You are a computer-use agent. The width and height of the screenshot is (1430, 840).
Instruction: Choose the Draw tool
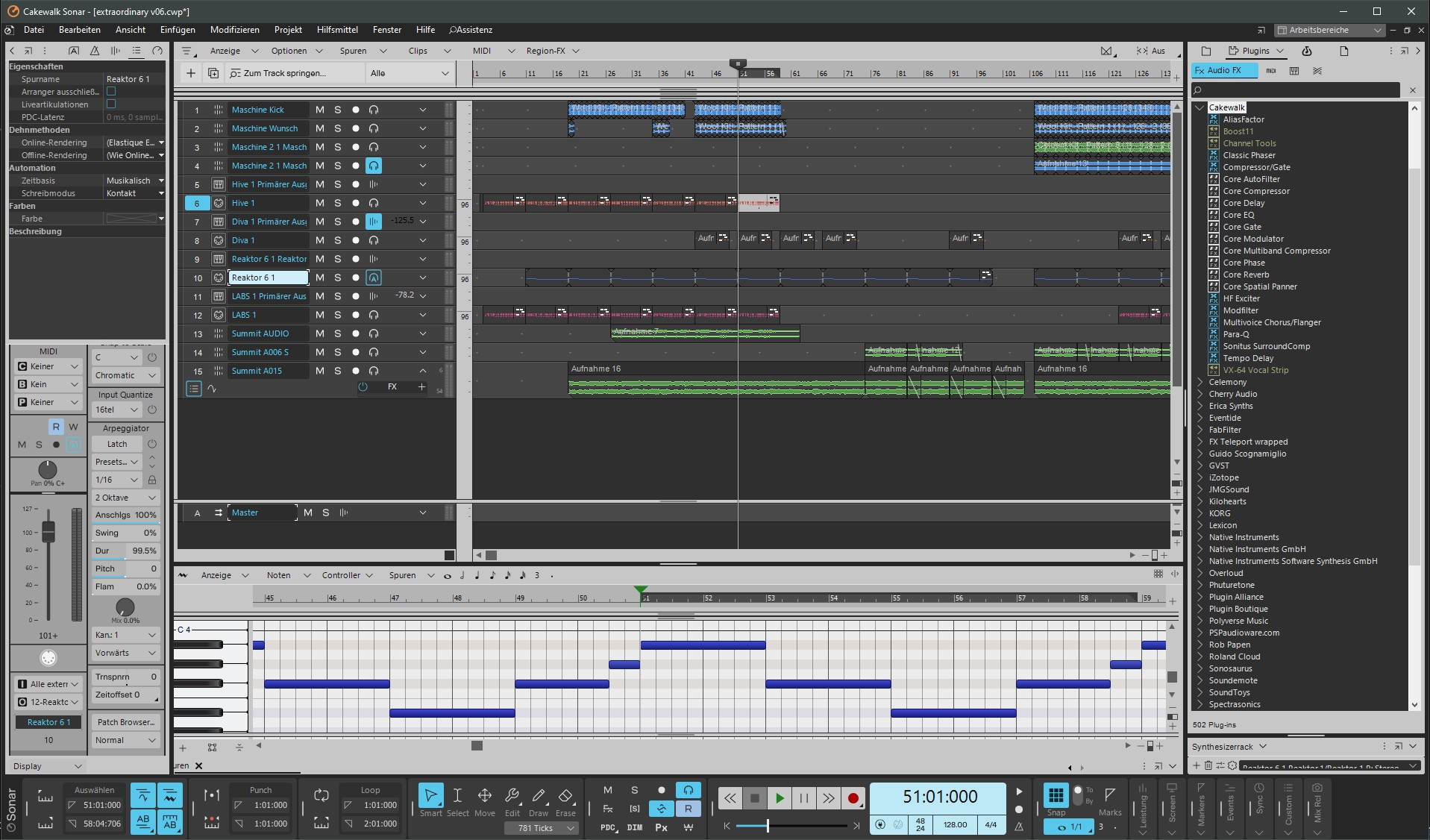539,797
